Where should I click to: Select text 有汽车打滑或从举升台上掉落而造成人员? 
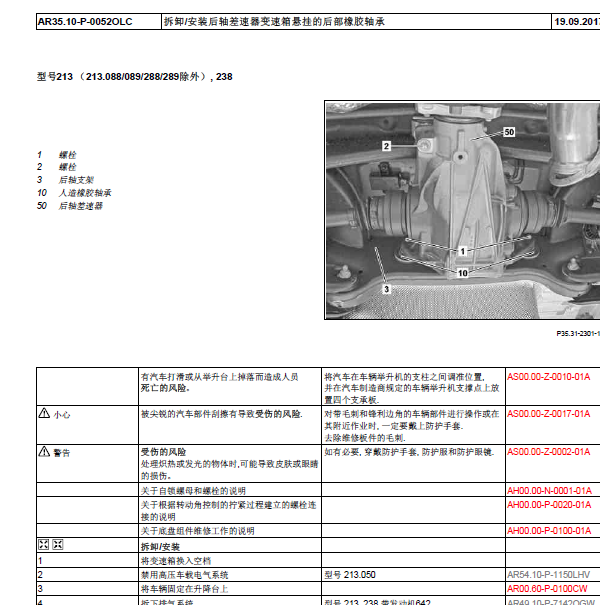(x=220, y=377)
